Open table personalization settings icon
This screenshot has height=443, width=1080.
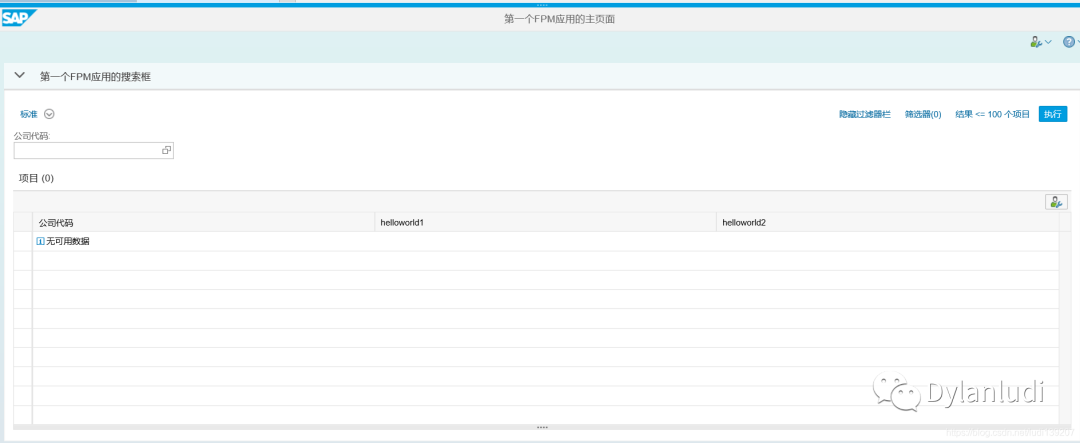(1056, 202)
